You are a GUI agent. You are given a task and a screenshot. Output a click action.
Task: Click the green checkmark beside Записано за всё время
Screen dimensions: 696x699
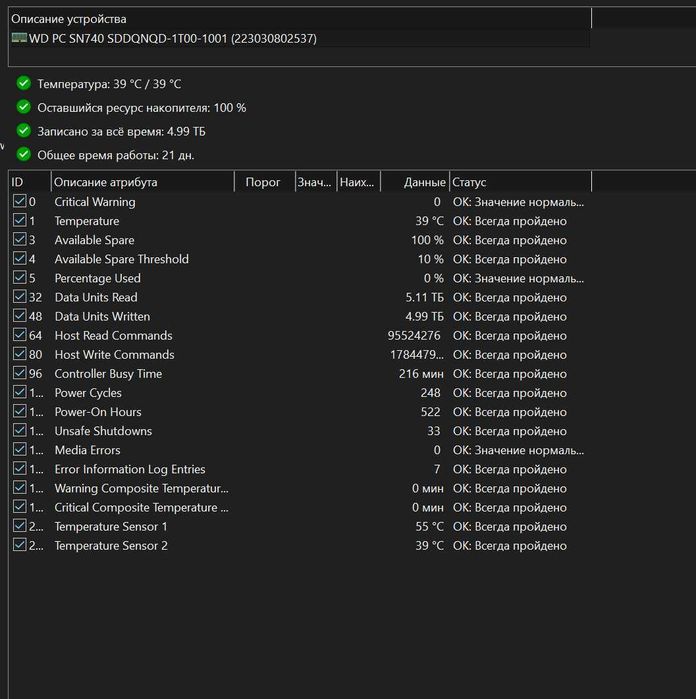tap(24, 131)
